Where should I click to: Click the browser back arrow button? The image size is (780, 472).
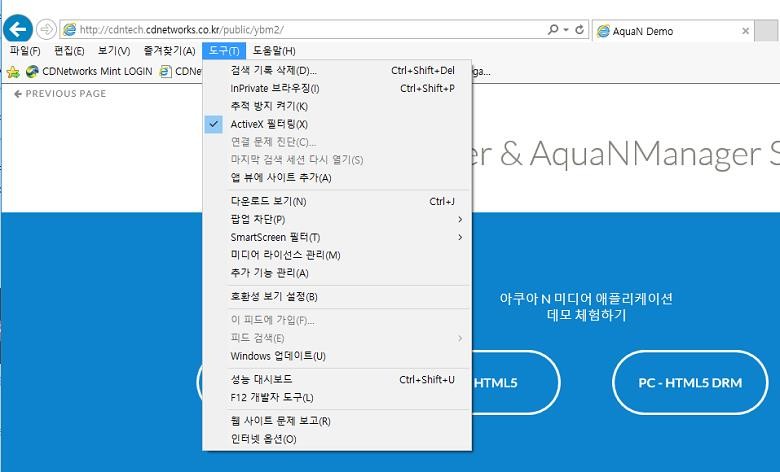coord(18,29)
